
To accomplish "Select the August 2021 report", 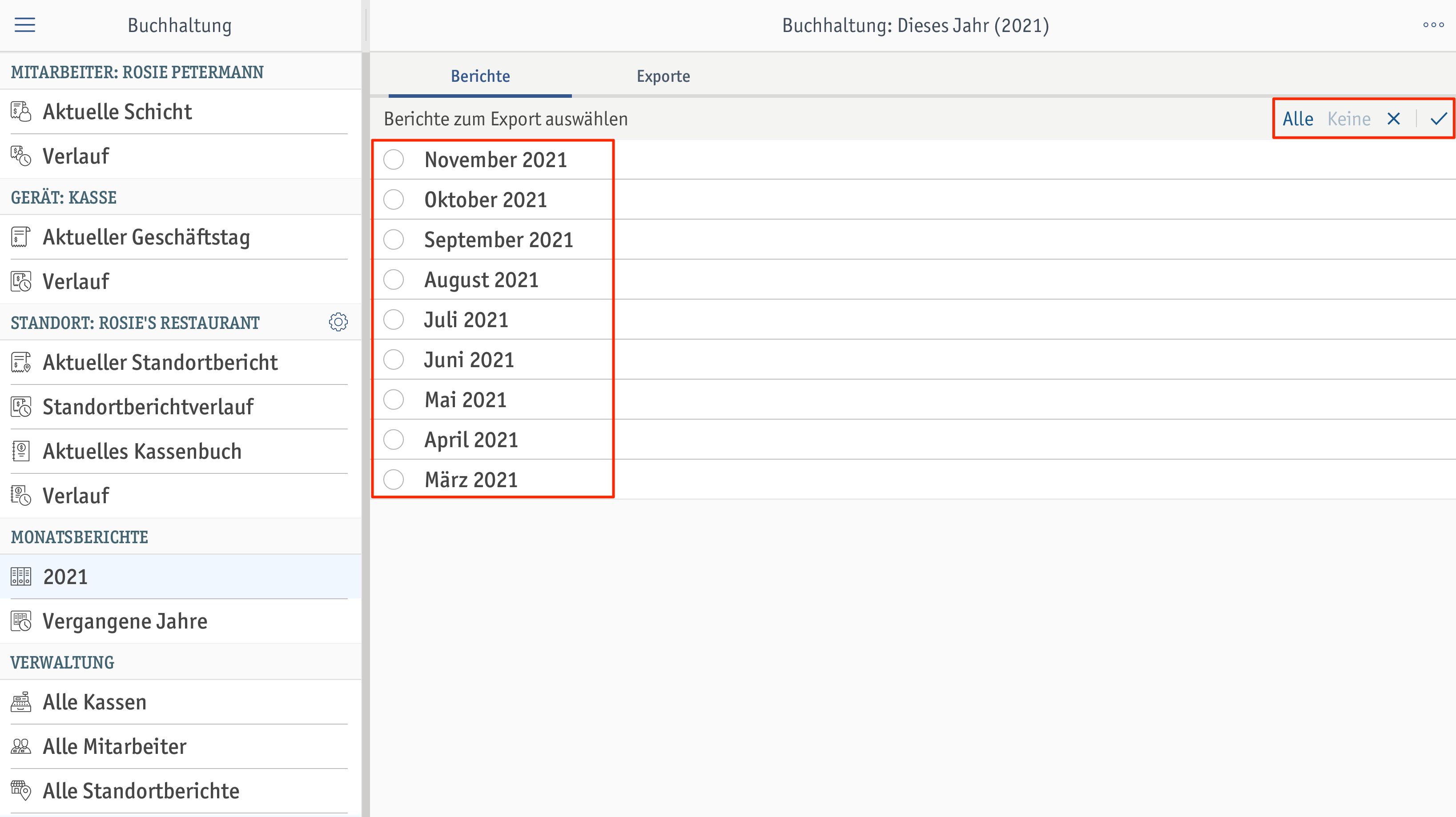I will coord(394,280).
